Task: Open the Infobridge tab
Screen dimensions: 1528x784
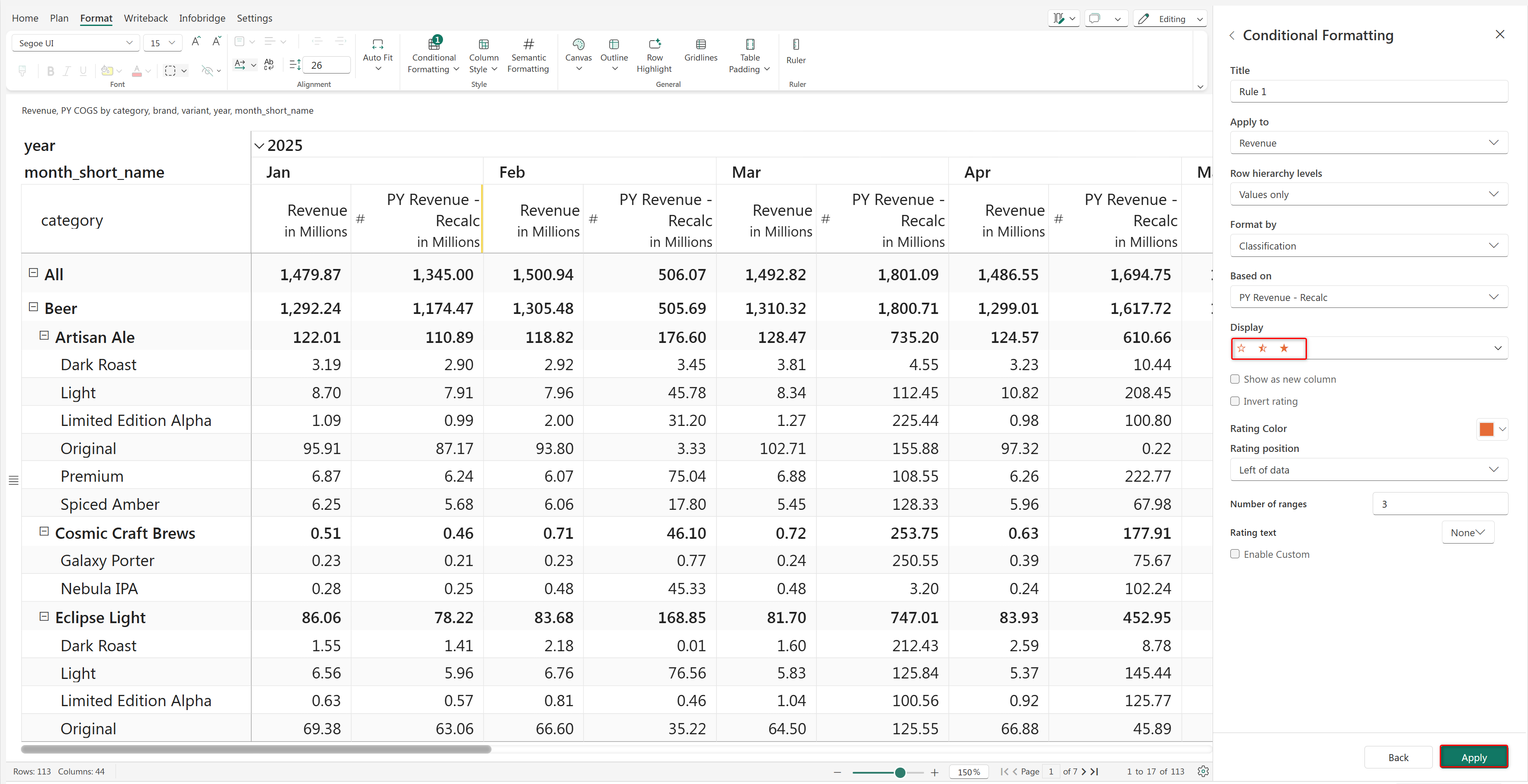Action: click(202, 19)
